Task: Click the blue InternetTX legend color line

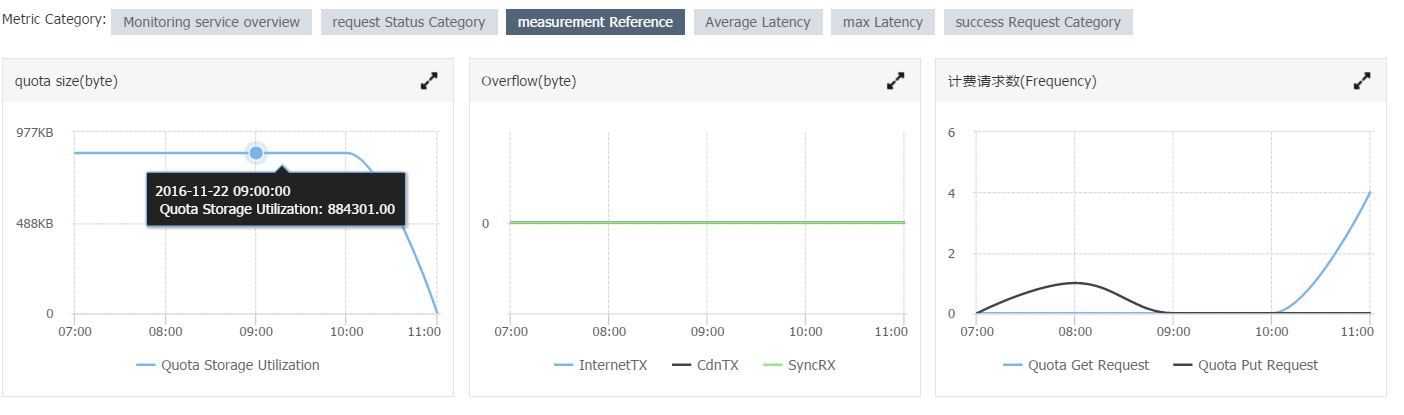Action: (x=564, y=365)
